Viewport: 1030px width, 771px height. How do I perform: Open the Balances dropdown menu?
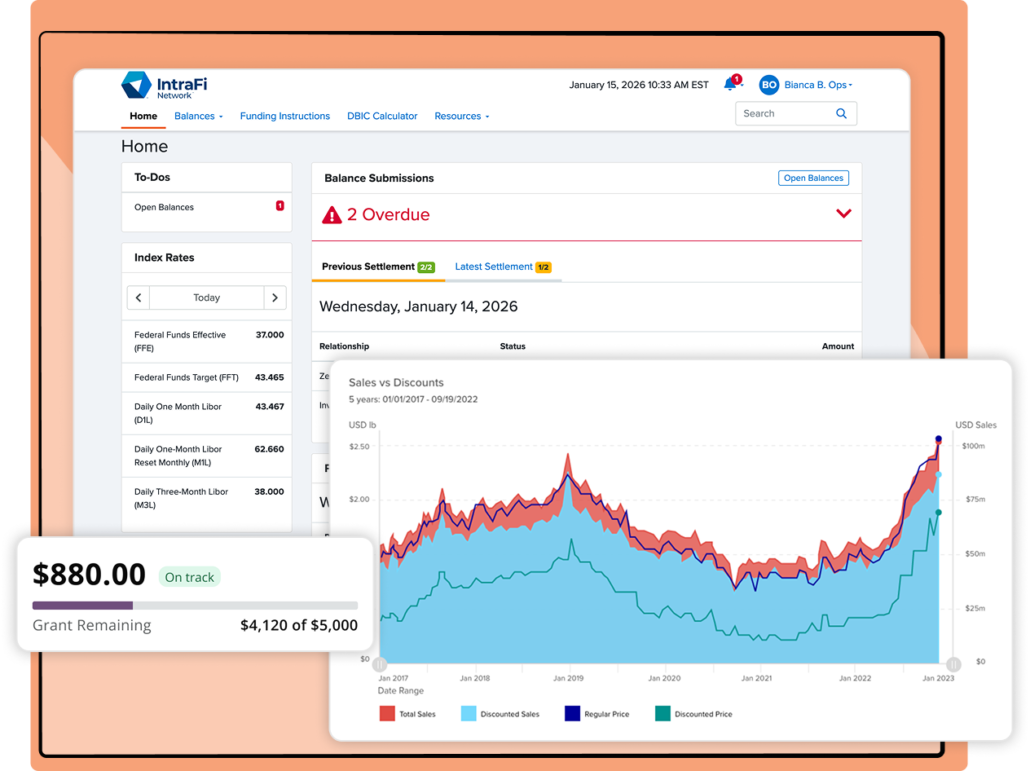(198, 116)
